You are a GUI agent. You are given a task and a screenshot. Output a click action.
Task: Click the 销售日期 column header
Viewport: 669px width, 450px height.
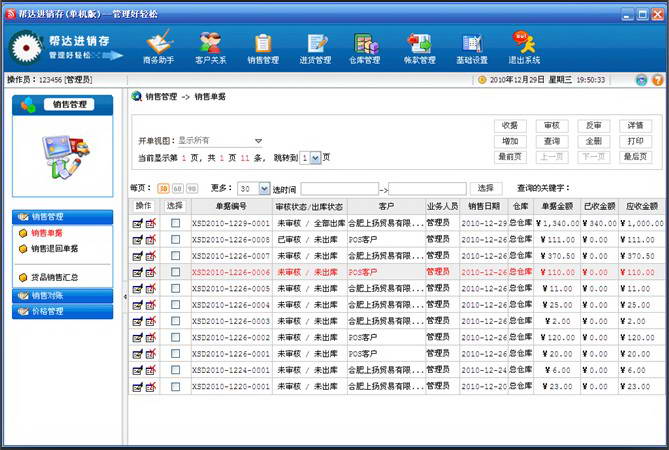pyautogui.click(x=484, y=206)
